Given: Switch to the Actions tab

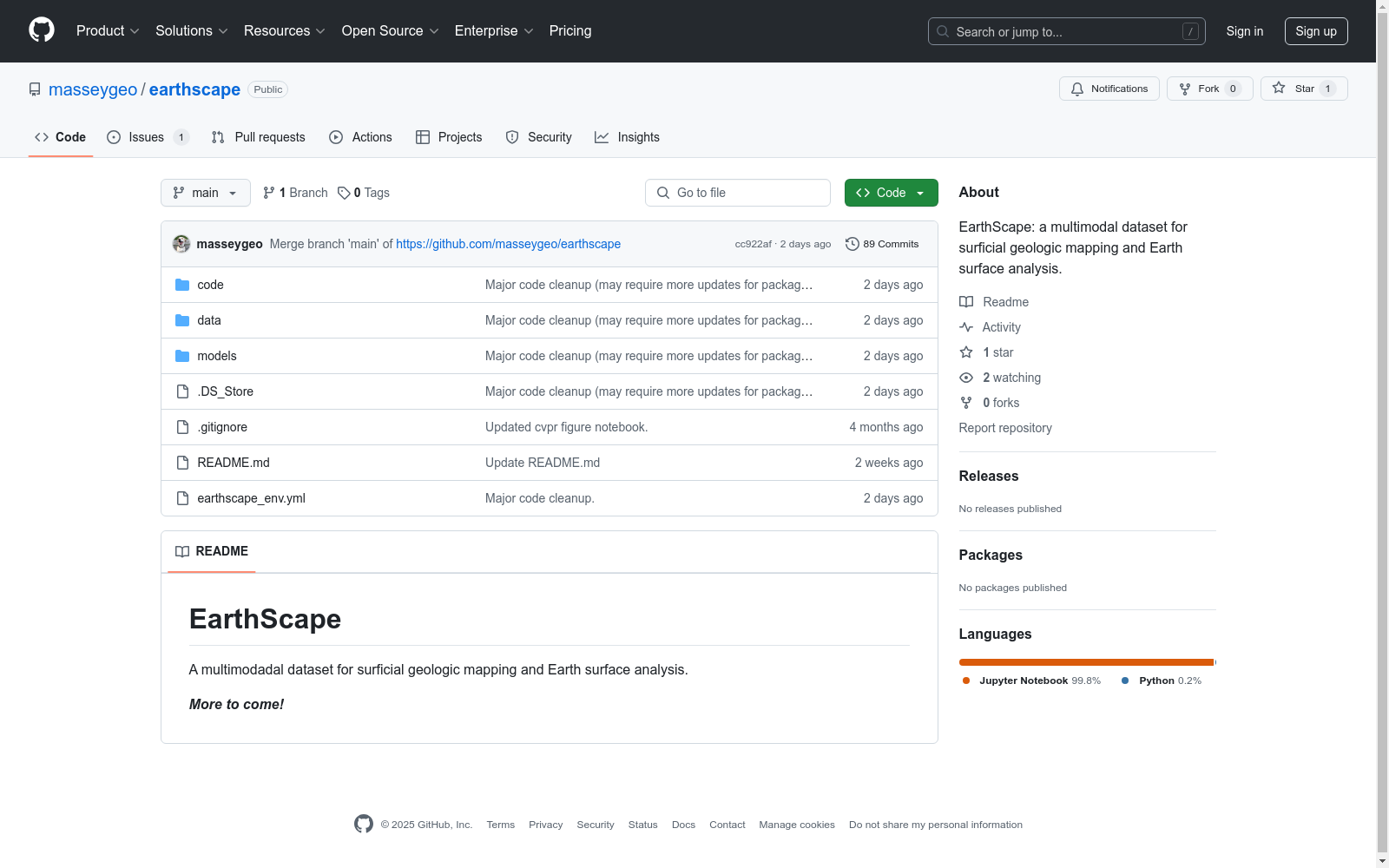Looking at the screenshot, I should [360, 137].
